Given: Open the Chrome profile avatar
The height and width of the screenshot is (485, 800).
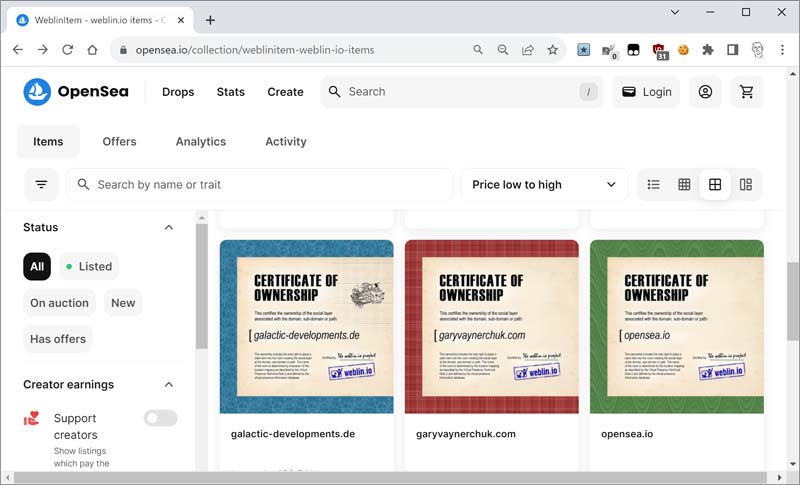Looking at the screenshot, I should click(758, 49).
